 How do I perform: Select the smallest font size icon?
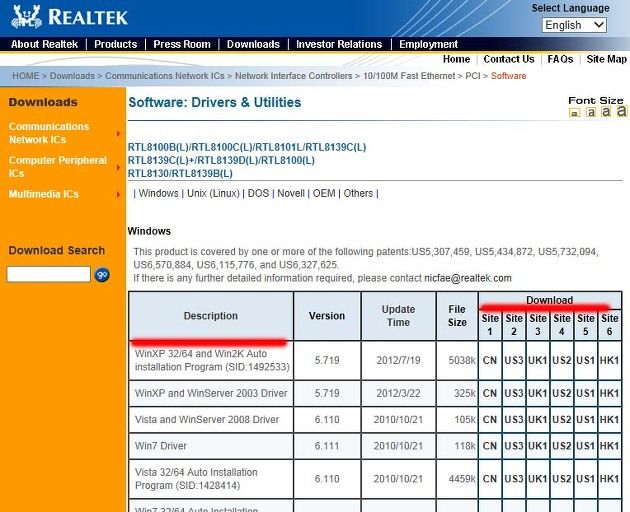pos(575,113)
